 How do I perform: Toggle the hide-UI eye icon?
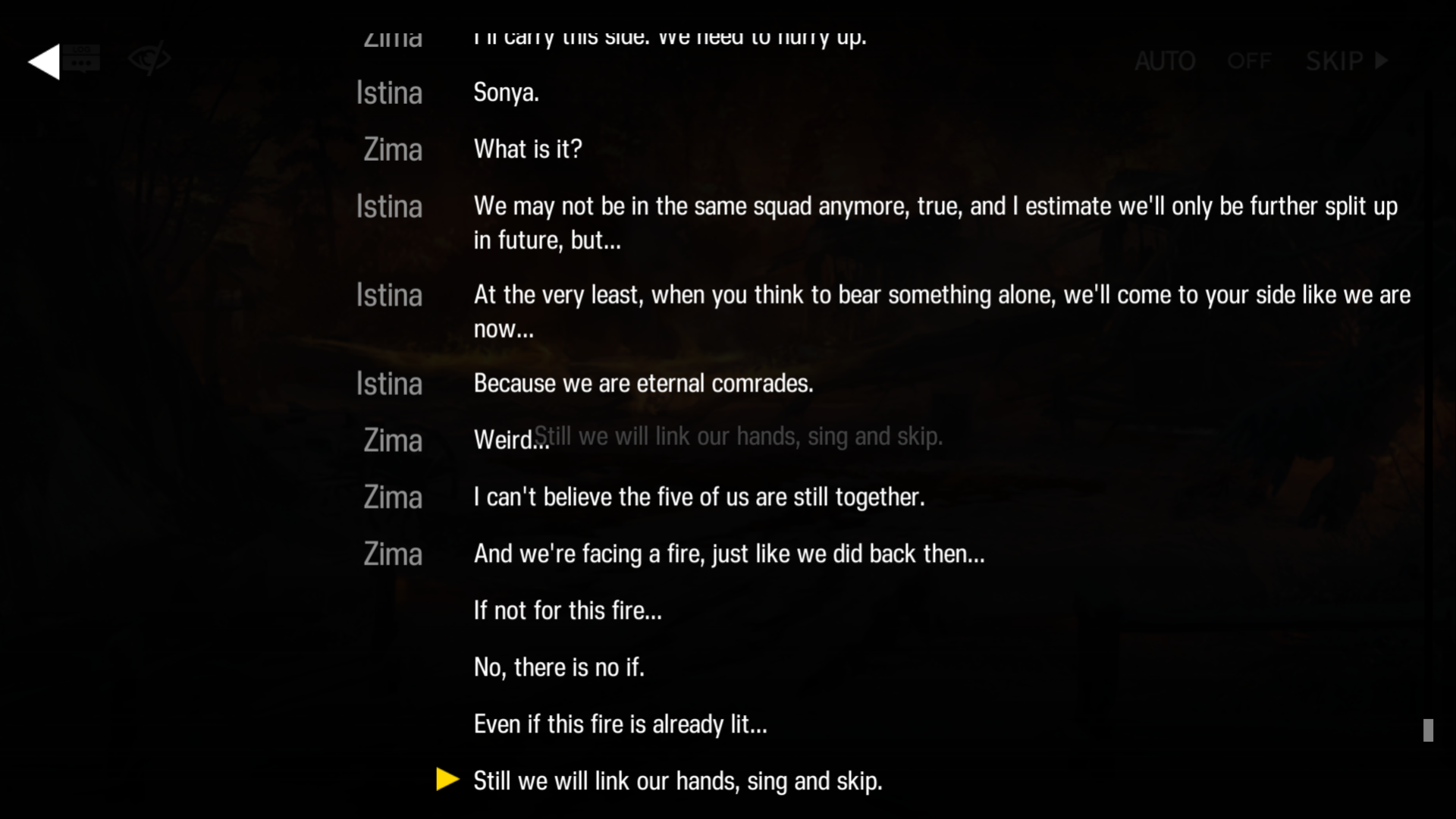click(x=149, y=59)
